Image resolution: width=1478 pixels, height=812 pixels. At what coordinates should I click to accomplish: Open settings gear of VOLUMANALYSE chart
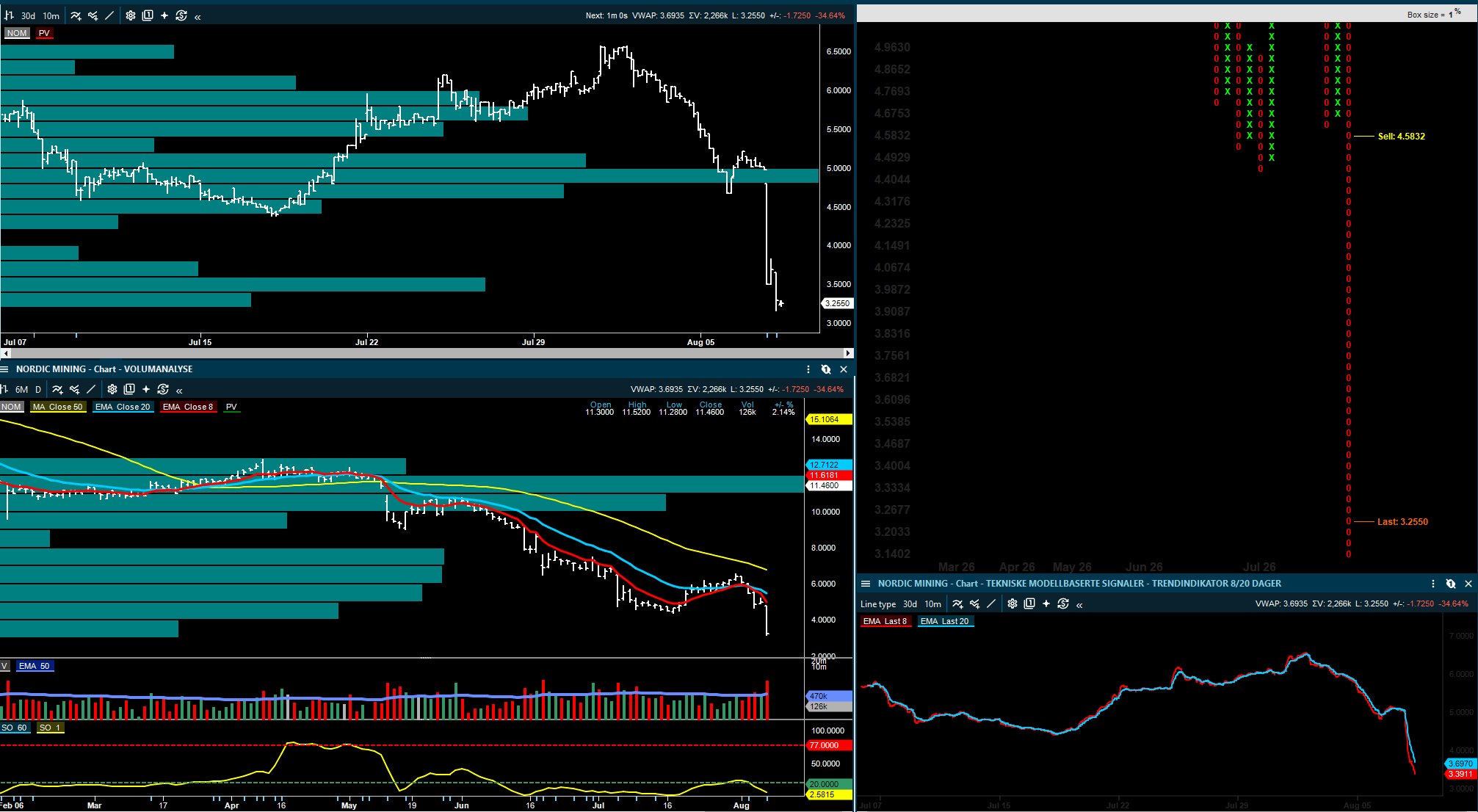tap(112, 389)
